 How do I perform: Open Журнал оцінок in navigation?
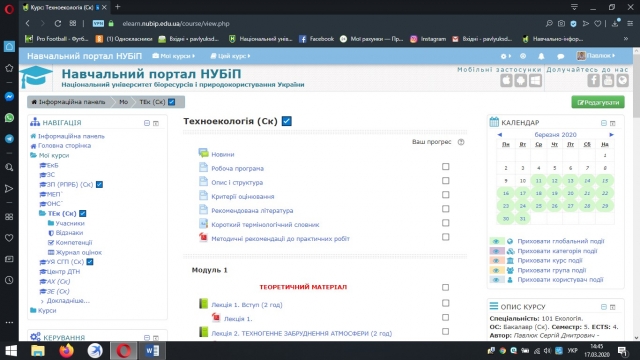(x=78, y=252)
